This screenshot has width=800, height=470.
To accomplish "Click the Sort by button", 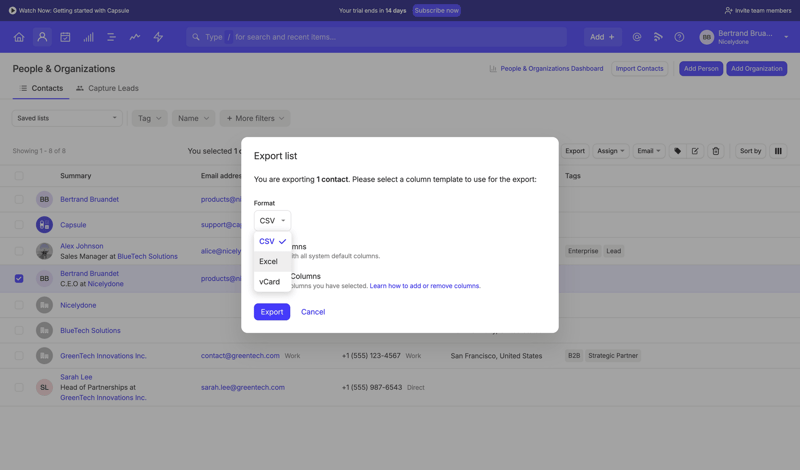I will pyautogui.click(x=751, y=151).
